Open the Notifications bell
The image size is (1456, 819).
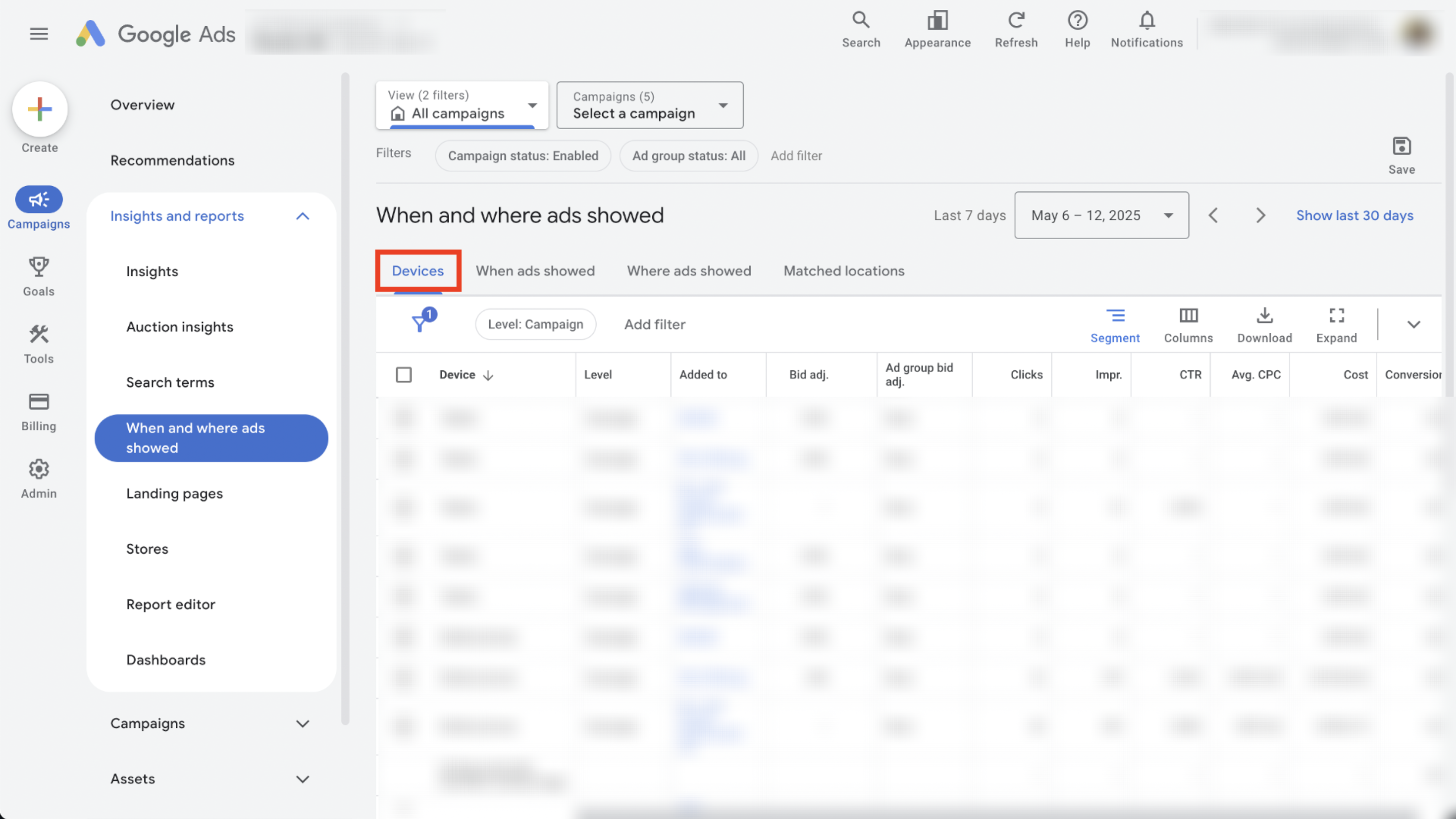[x=1146, y=29]
